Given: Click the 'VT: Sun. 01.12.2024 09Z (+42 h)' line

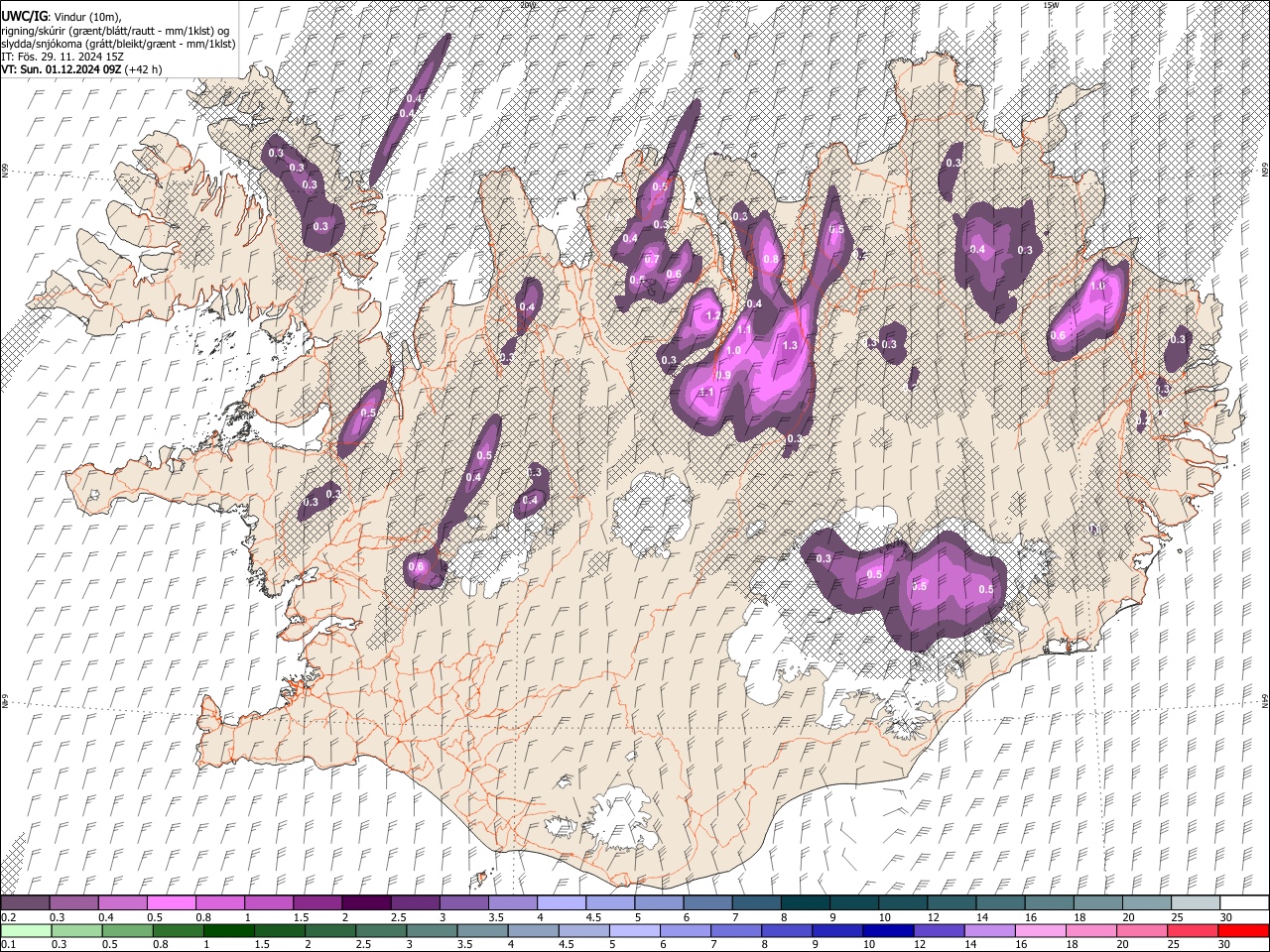Looking at the screenshot, I should tap(81, 69).
